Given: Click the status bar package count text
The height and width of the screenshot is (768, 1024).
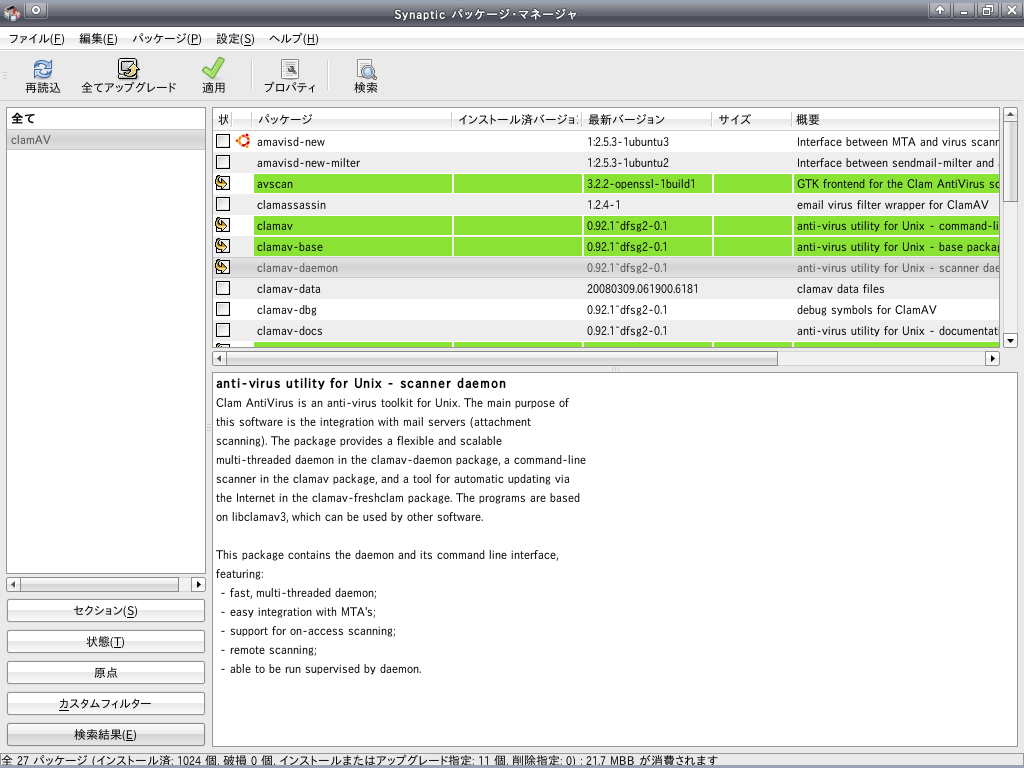Looking at the screenshot, I should click(x=359, y=760).
